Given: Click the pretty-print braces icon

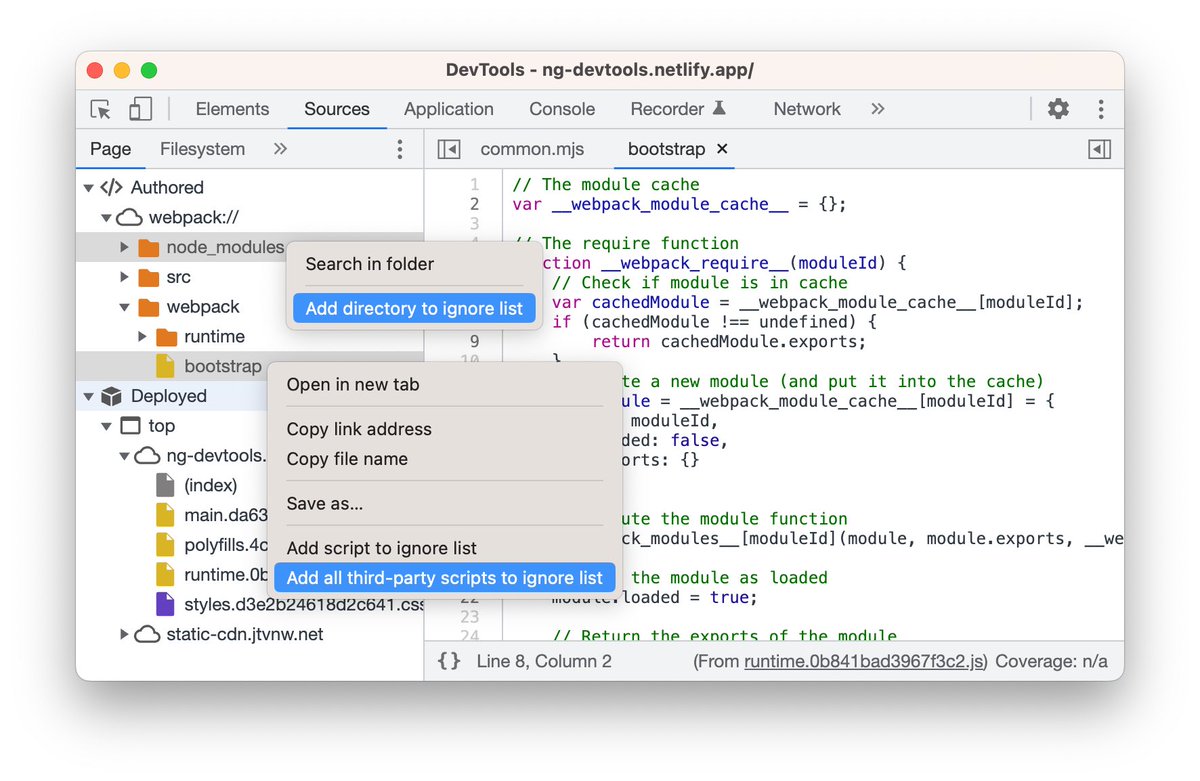Looking at the screenshot, I should (450, 661).
